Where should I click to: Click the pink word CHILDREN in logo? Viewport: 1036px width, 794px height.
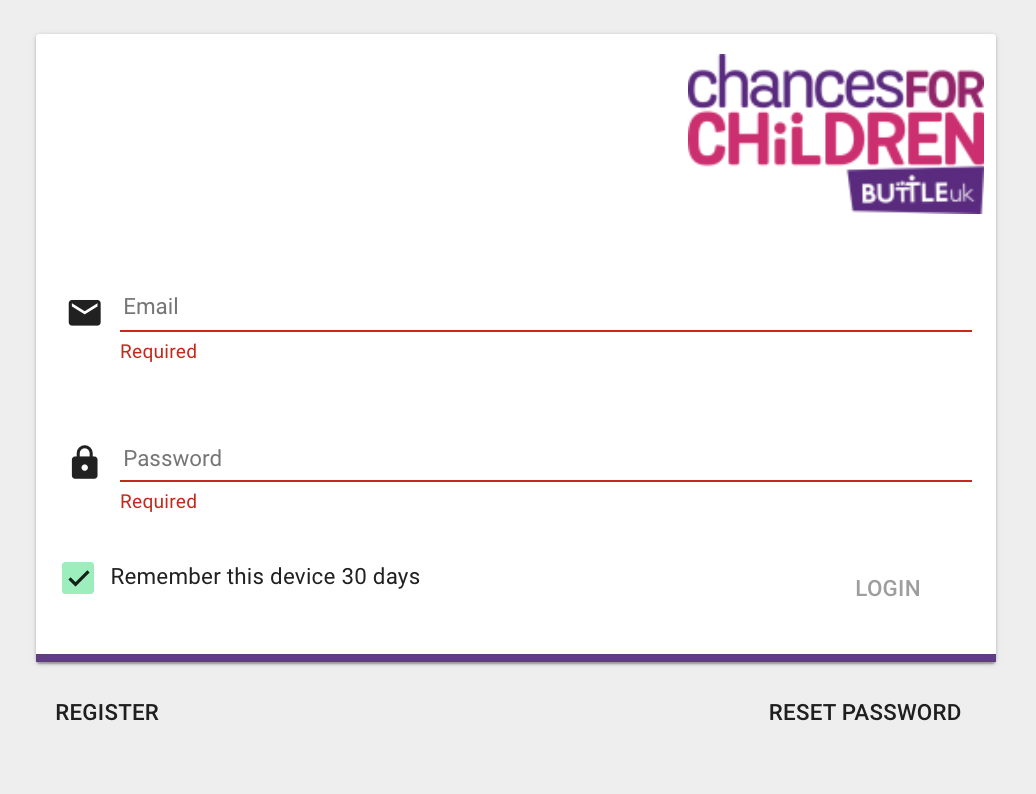tap(836, 140)
